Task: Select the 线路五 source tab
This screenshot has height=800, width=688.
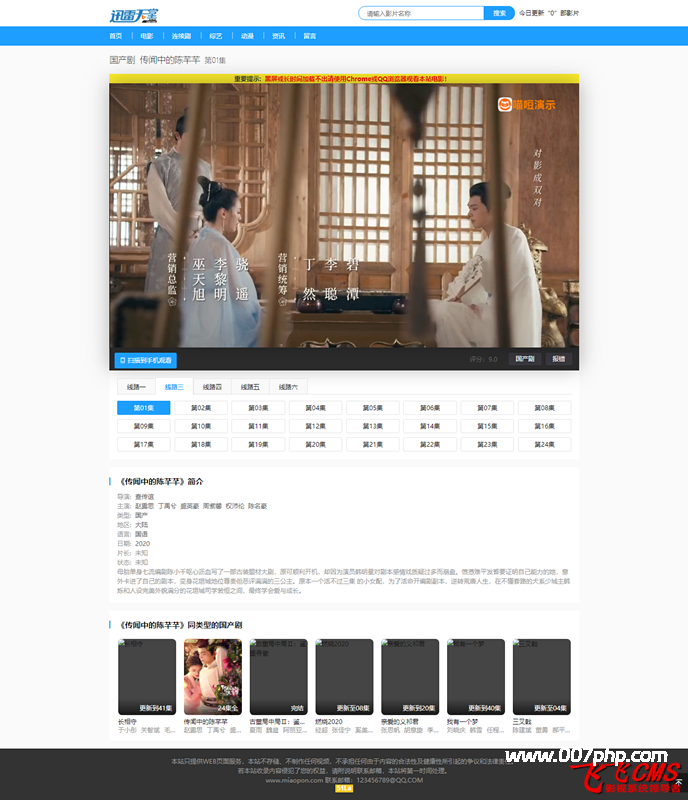Action: click(250, 386)
